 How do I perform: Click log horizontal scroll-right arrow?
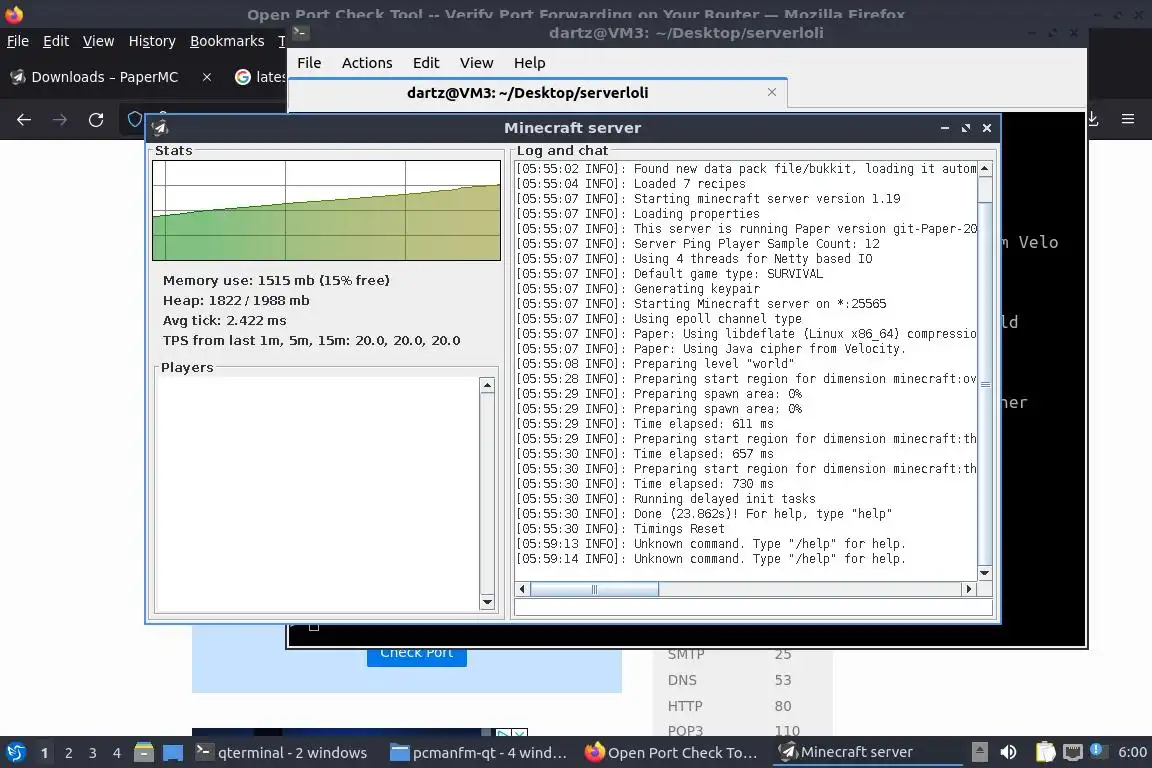click(968, 589)
